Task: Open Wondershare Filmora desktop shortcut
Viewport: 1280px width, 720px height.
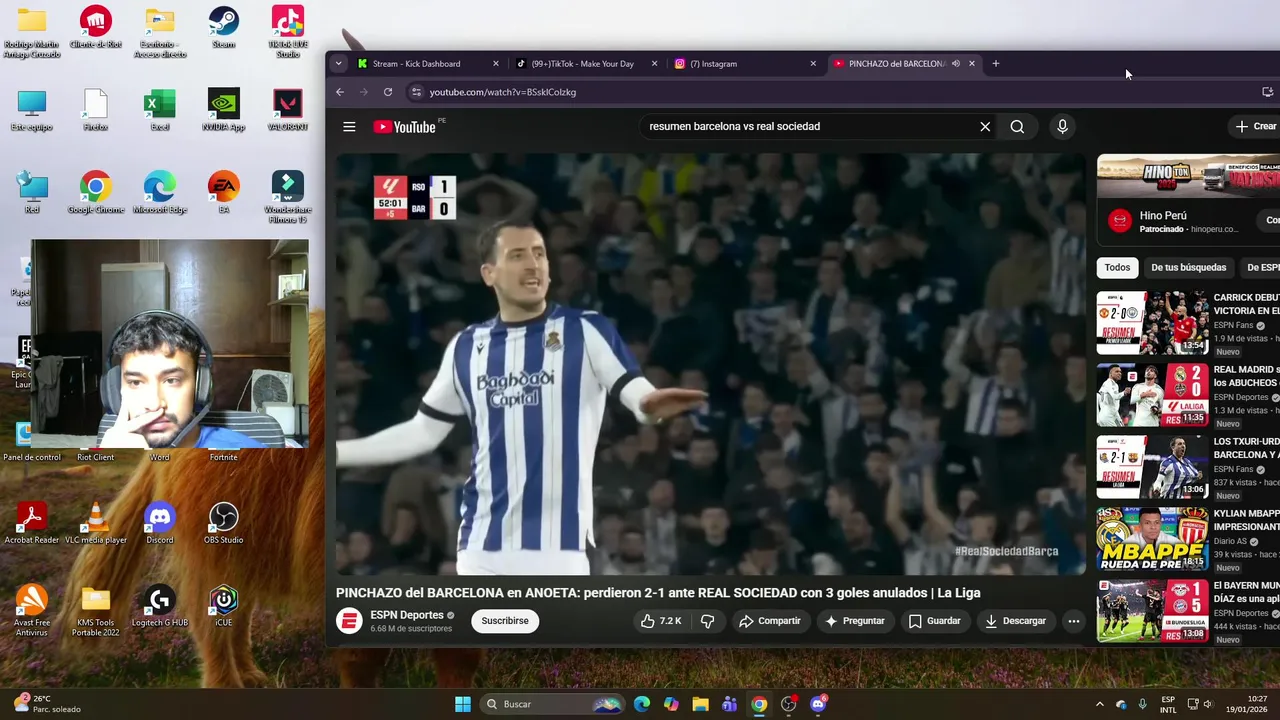Action: 288,197
